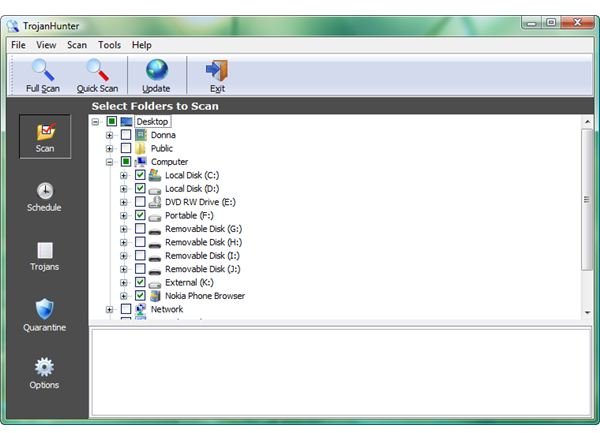Run a Quick Scan from toolbar
600x433 pixels.
(x=97, y=76)
